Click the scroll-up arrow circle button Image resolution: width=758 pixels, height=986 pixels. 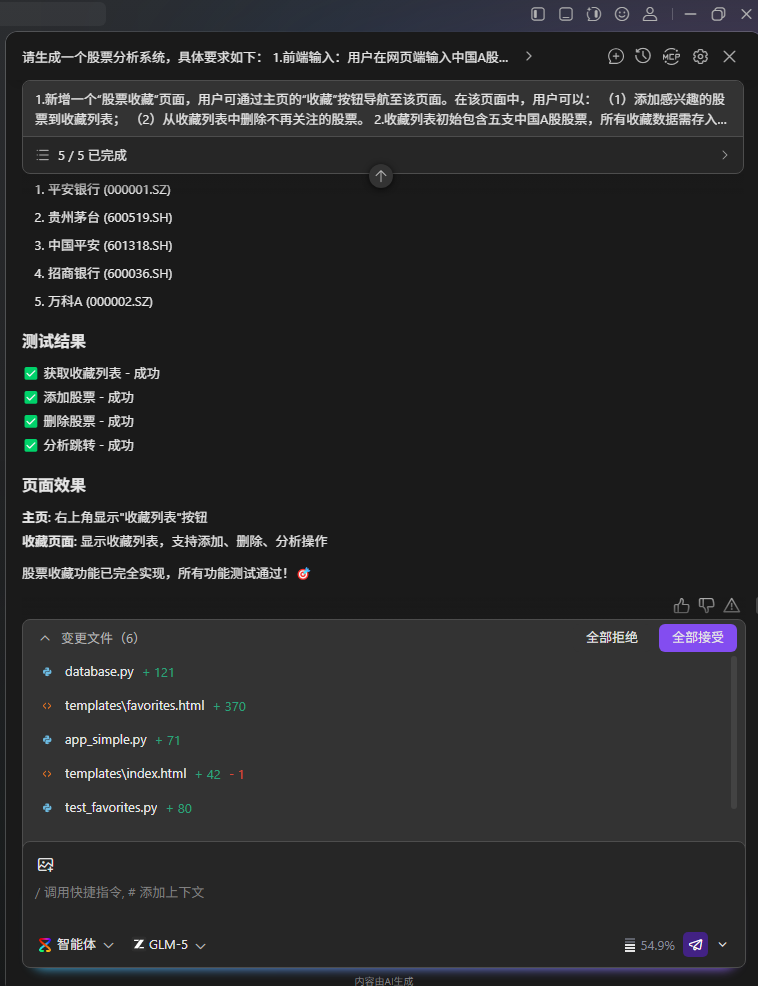click(x=381, y=176)
